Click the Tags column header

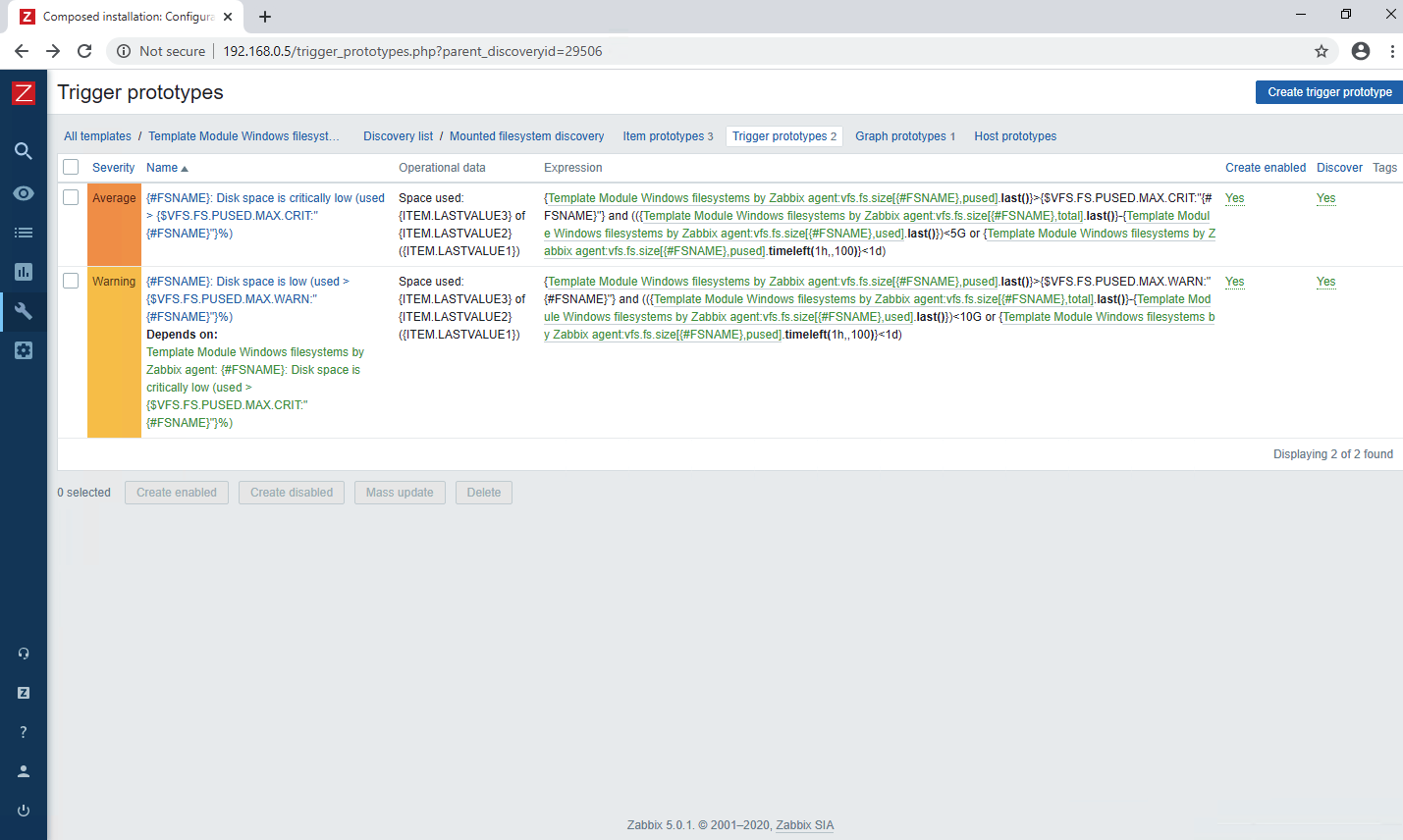(x=1384, y=168)
